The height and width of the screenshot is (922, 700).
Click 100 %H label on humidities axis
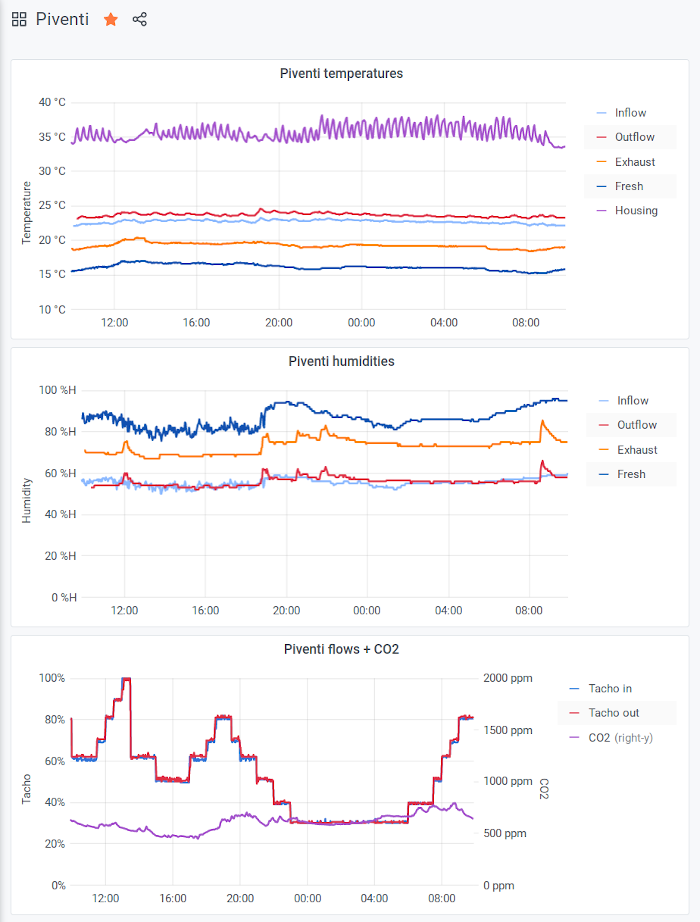click(x=57, y=390)
